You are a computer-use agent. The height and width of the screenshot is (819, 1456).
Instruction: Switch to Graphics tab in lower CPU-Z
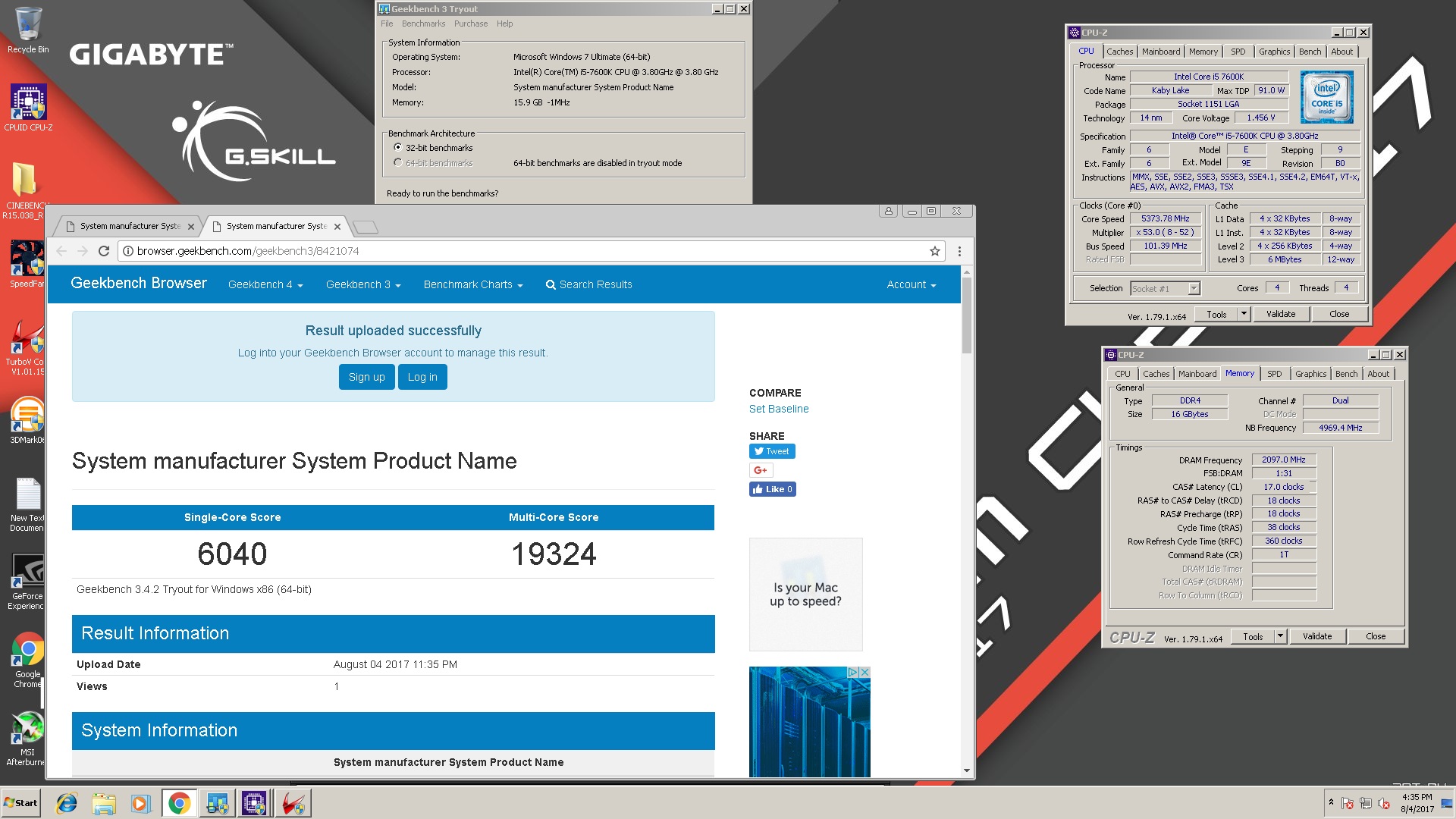(1310, 374)
